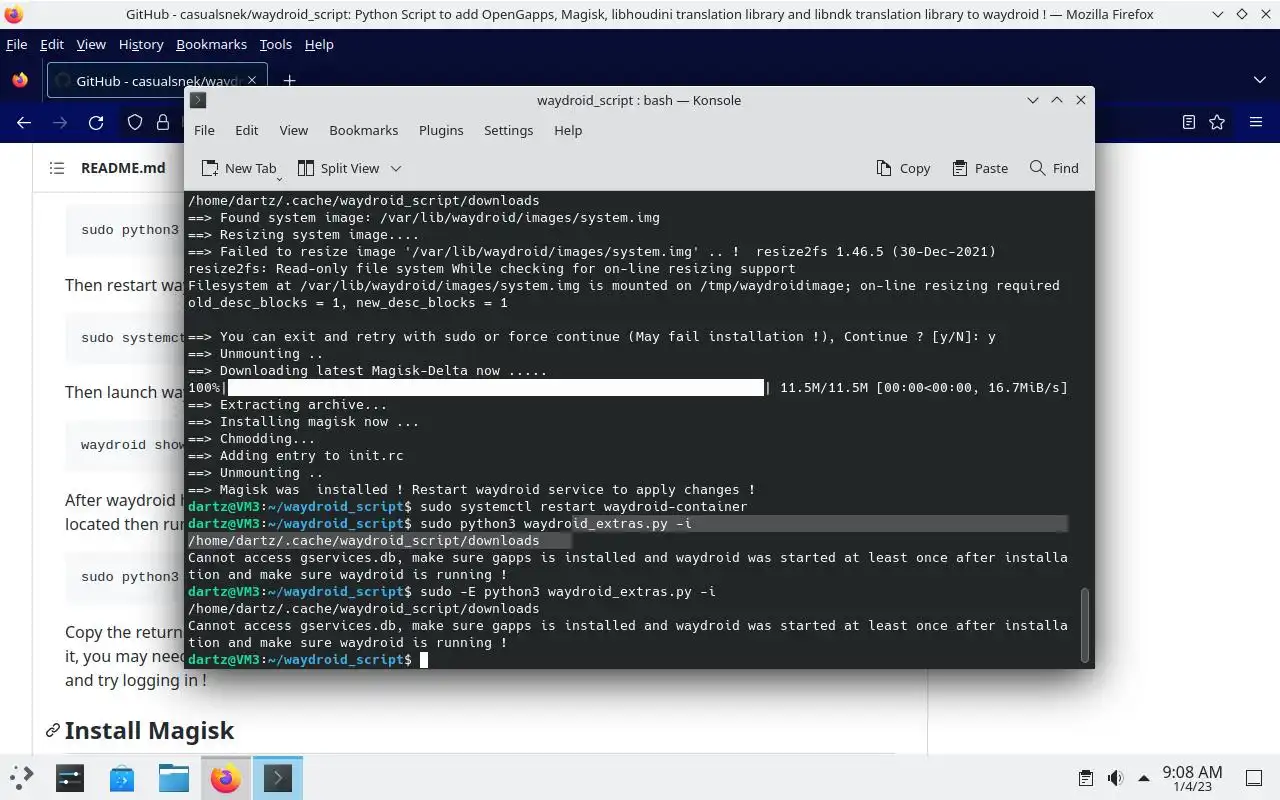This screenshot has width=1280, height=800.
Task: Open Konsole Settings menu
Action: (x=508, y=130)
